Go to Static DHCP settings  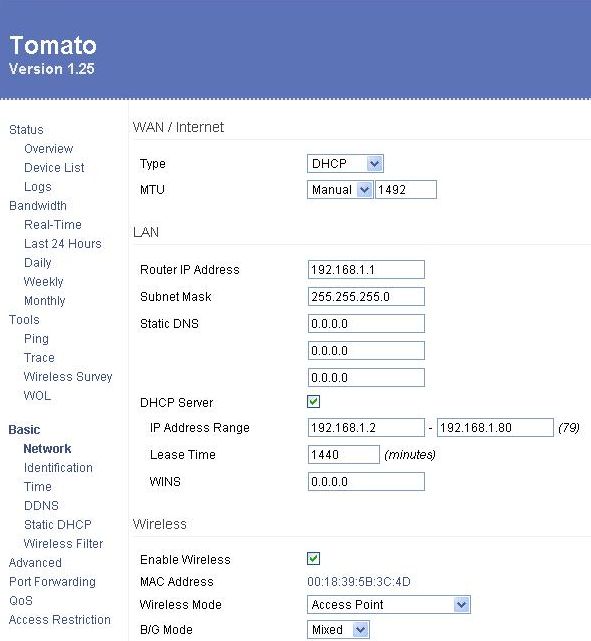(58, 524)
